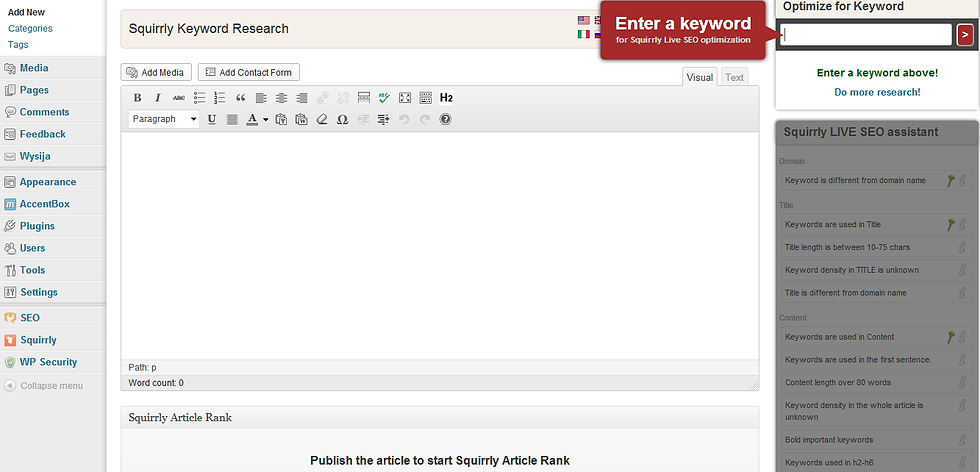Click the undo arrow icon
The image size is (980, 472).
[x=404, y=119]
